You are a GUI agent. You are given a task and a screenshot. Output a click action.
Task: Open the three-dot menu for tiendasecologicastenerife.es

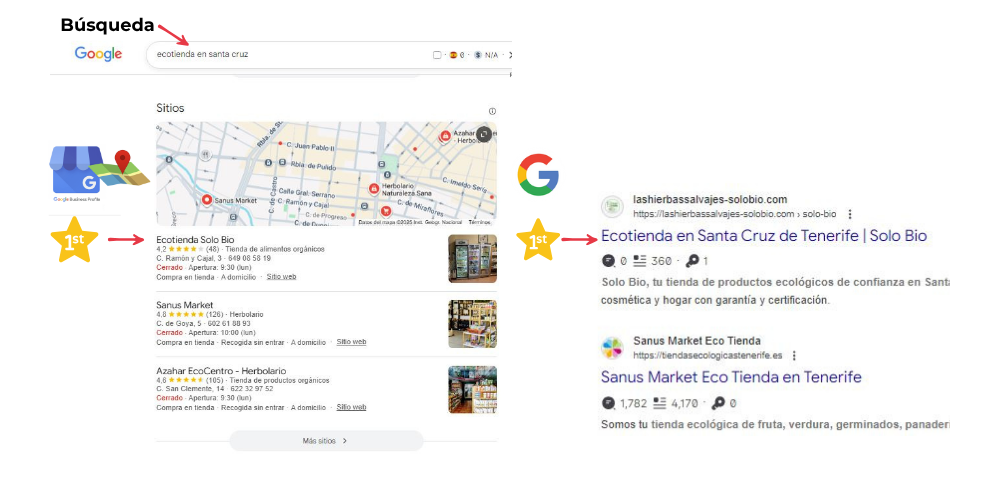(794, 355)
